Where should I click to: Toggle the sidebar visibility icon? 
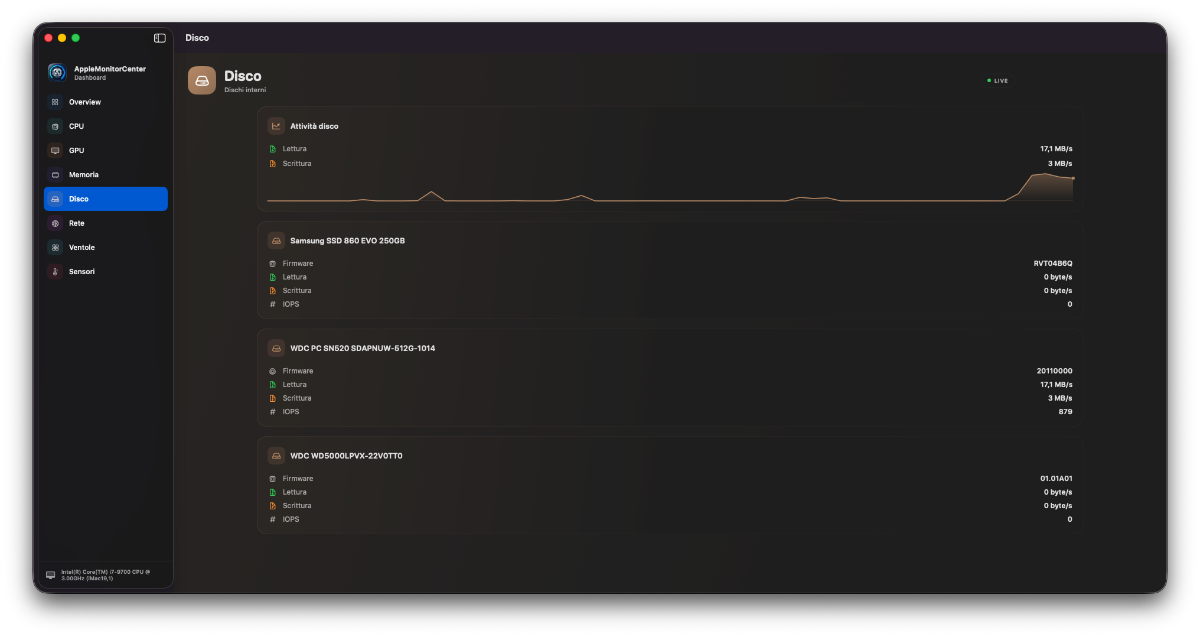[x=160, y=38]
